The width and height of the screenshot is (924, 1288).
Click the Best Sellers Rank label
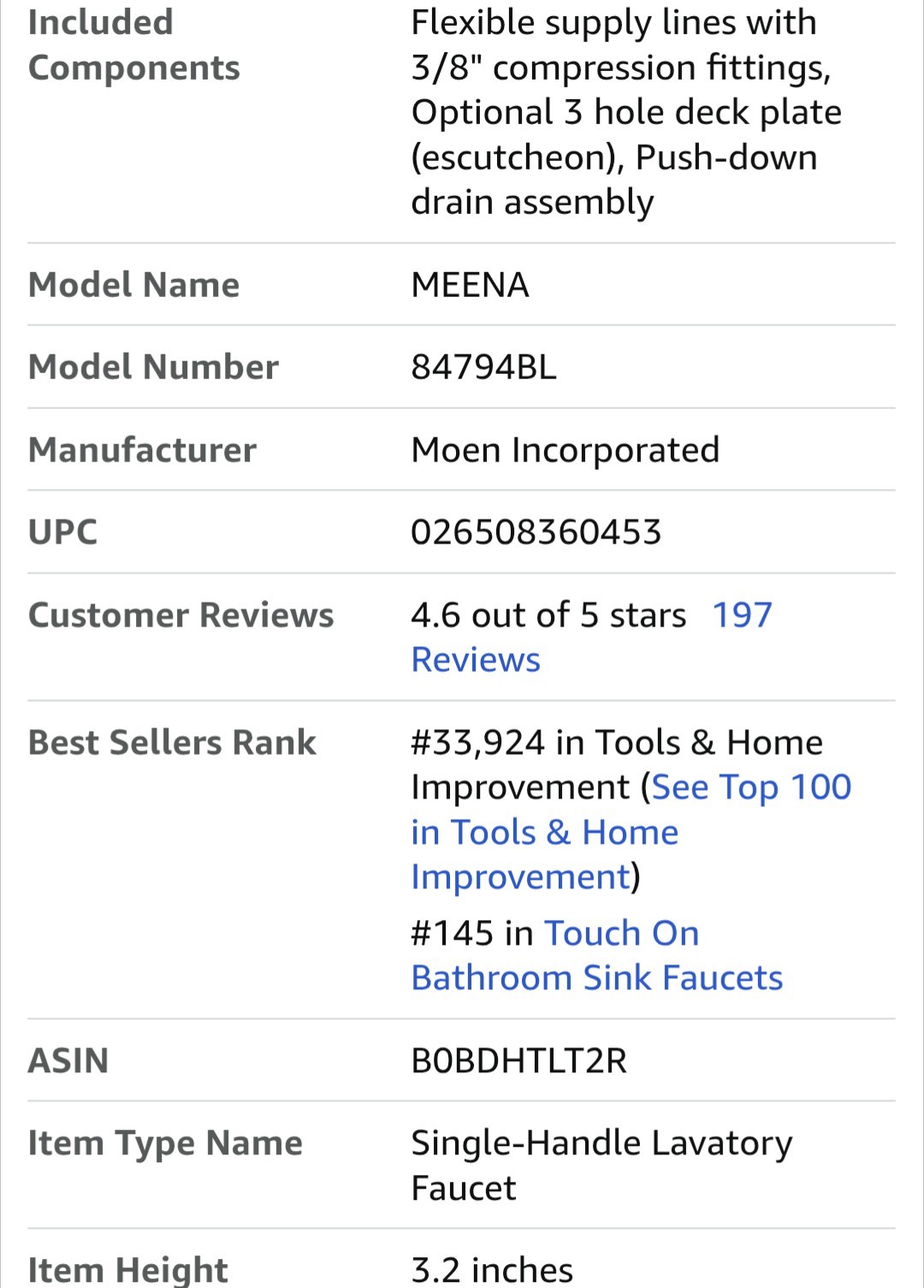tap(172, 743)
